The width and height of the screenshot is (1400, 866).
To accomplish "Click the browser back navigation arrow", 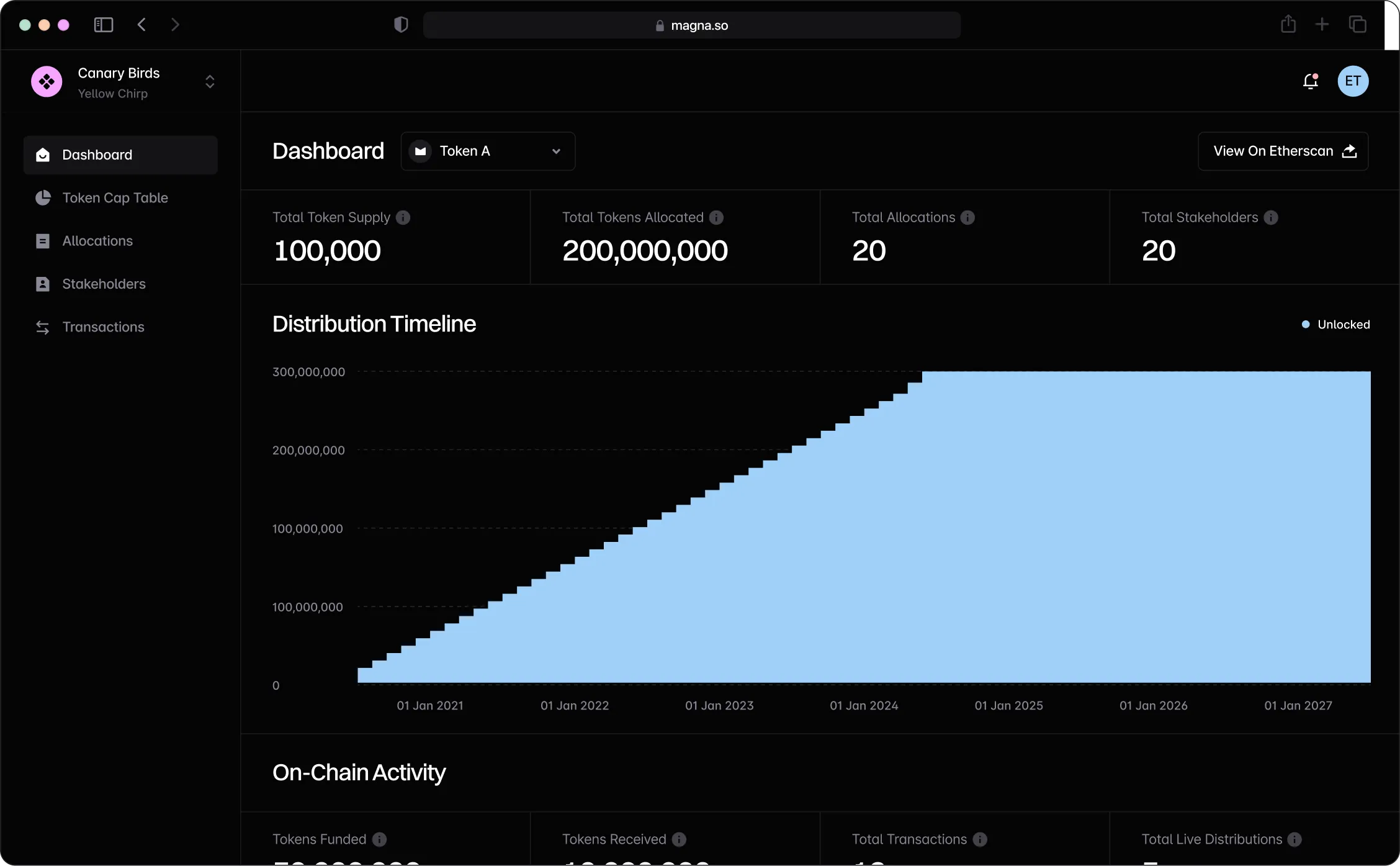I will (141, 24).
